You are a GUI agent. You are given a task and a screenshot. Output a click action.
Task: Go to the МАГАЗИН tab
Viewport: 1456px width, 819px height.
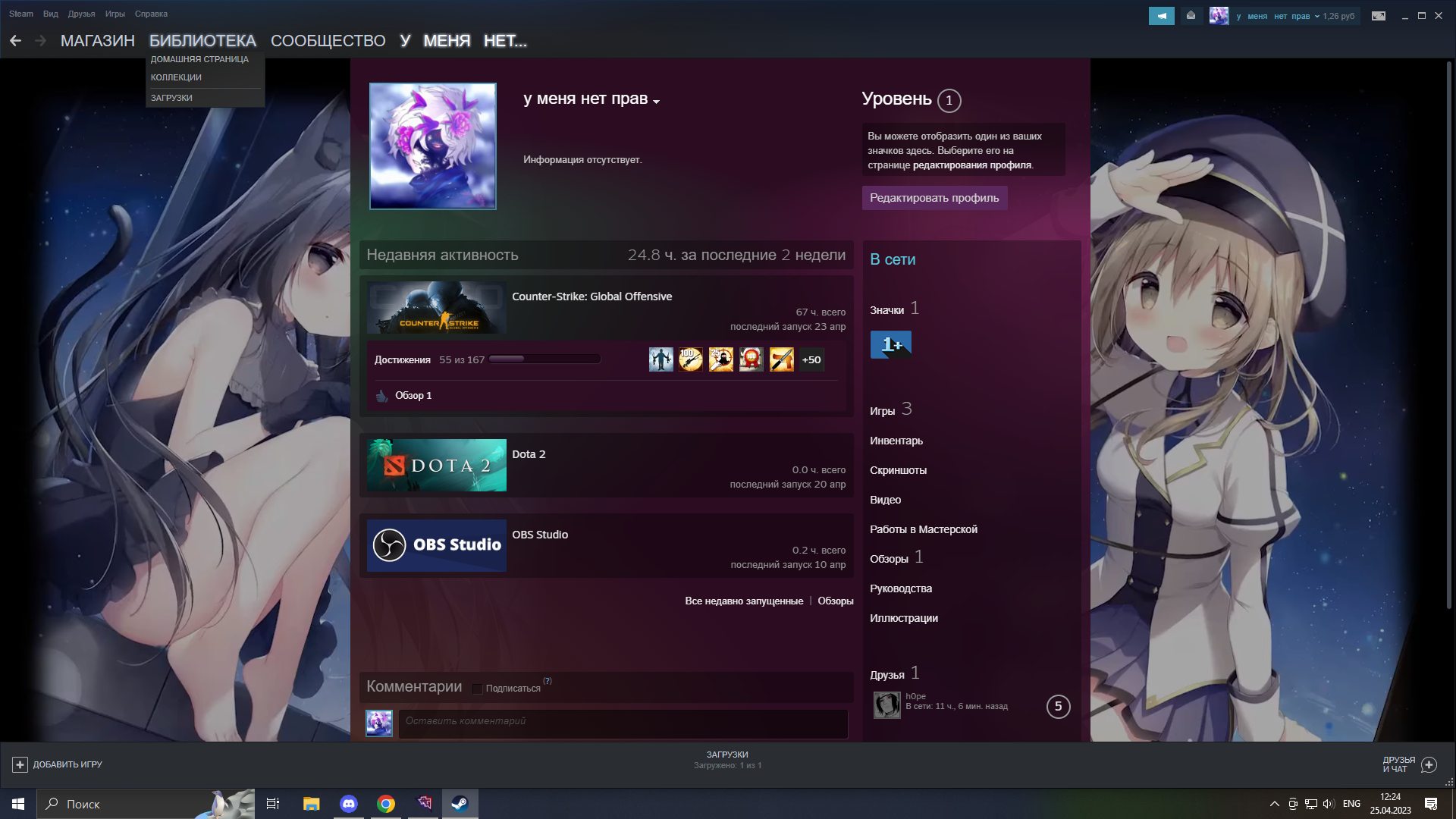point(98,41)
